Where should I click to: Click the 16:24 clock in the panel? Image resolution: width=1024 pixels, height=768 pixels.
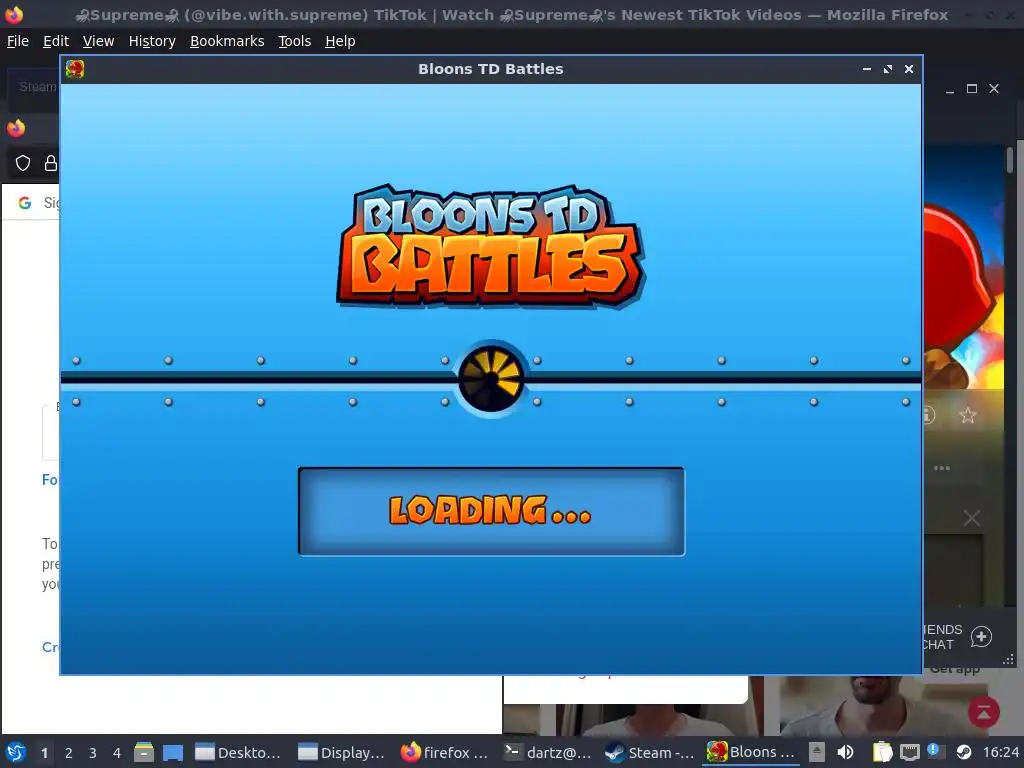(x=1000, y=752)
